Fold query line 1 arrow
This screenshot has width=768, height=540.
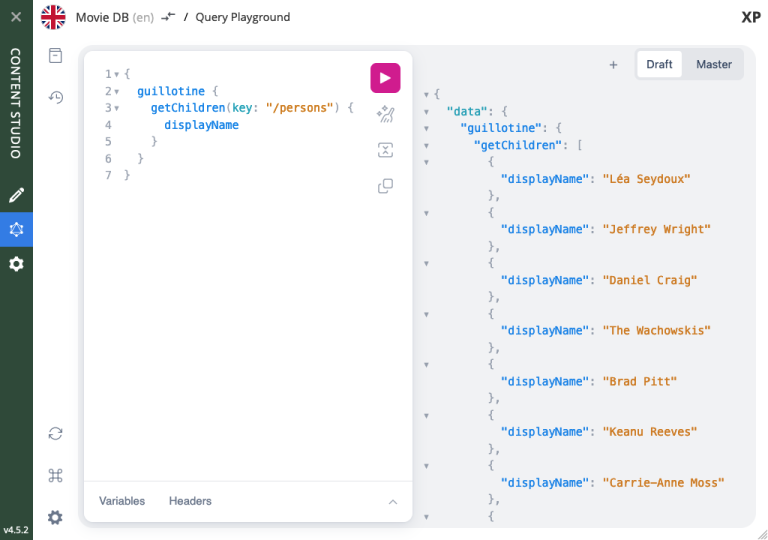click(x=117, y=75)
